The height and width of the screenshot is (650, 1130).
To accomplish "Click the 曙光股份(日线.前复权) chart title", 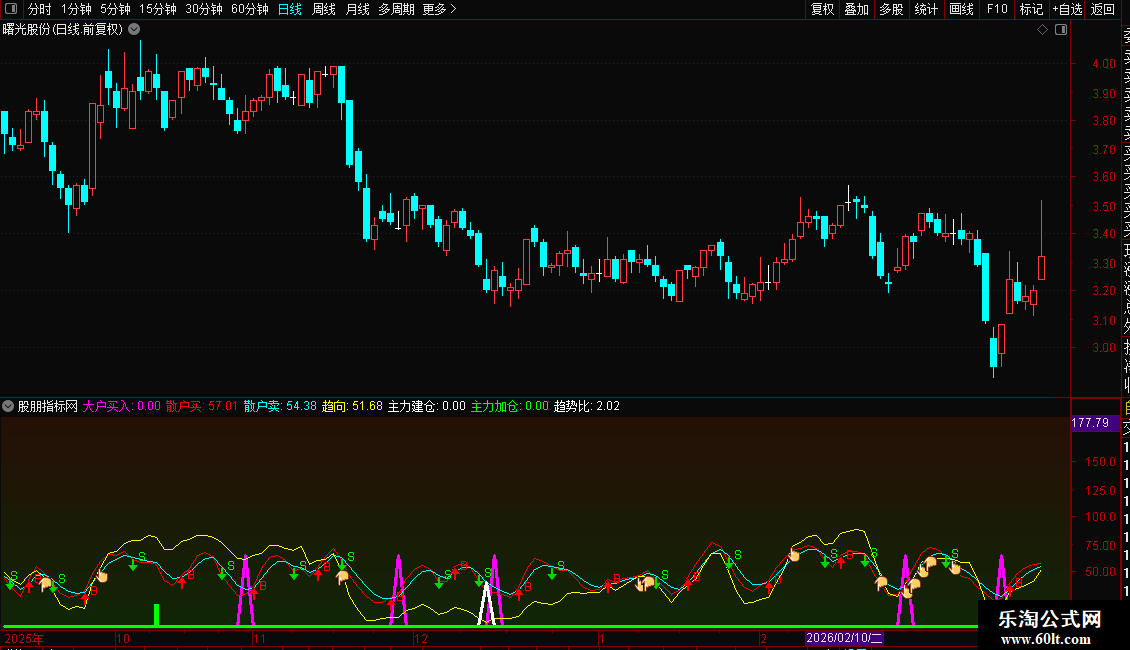I will pos(63,30).
